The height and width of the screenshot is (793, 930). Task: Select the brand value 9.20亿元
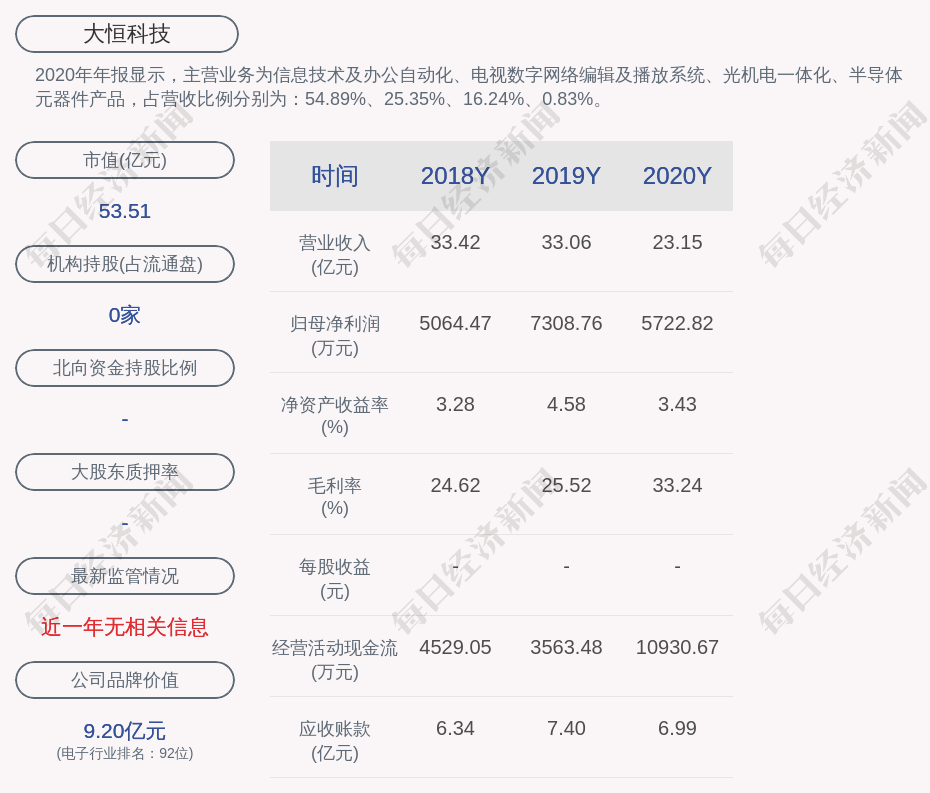click(125, 731)
